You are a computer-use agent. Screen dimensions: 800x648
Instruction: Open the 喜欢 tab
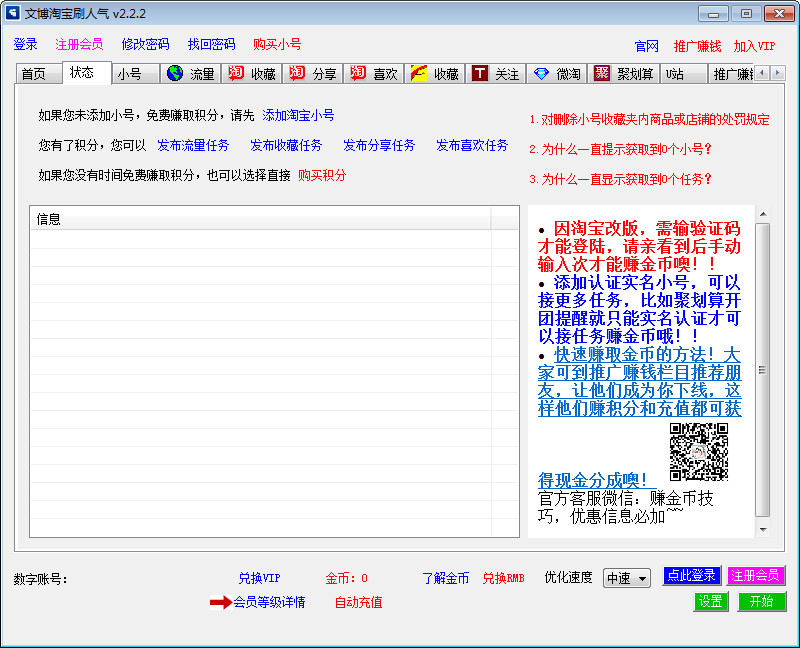tap(373, 74)
